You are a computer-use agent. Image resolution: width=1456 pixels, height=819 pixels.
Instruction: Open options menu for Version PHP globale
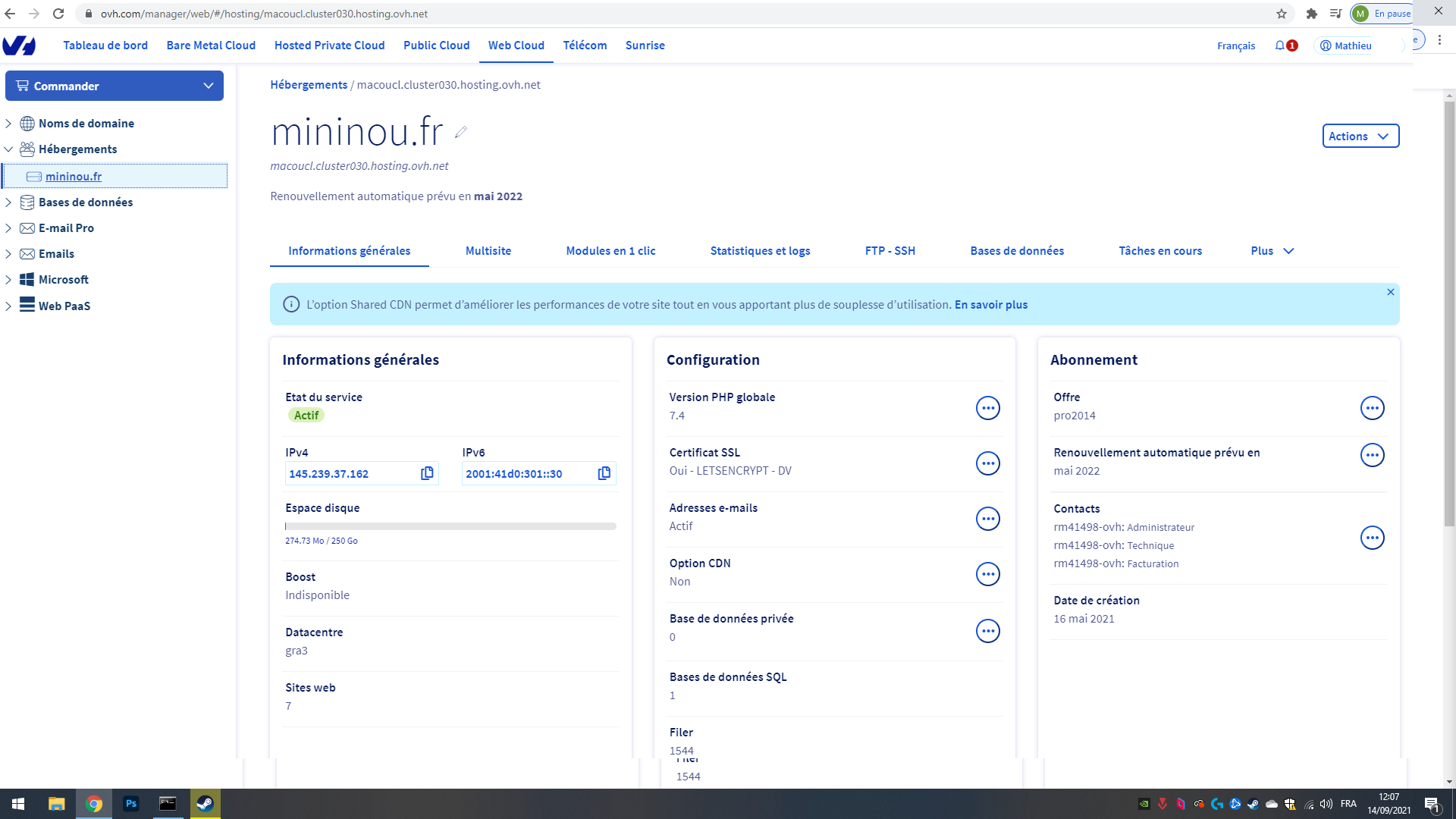987,408
